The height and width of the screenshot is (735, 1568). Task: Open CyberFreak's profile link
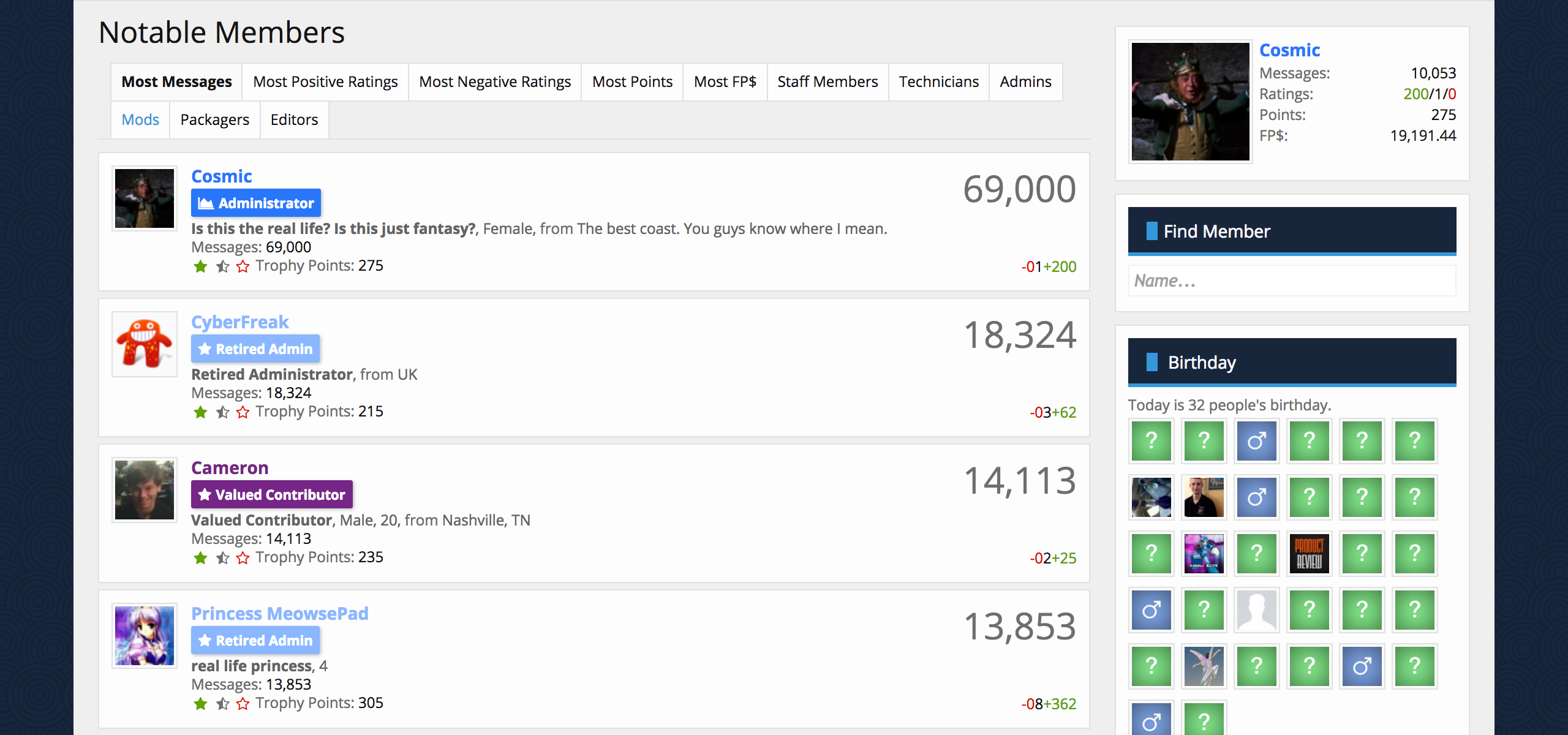pos(239,322)
